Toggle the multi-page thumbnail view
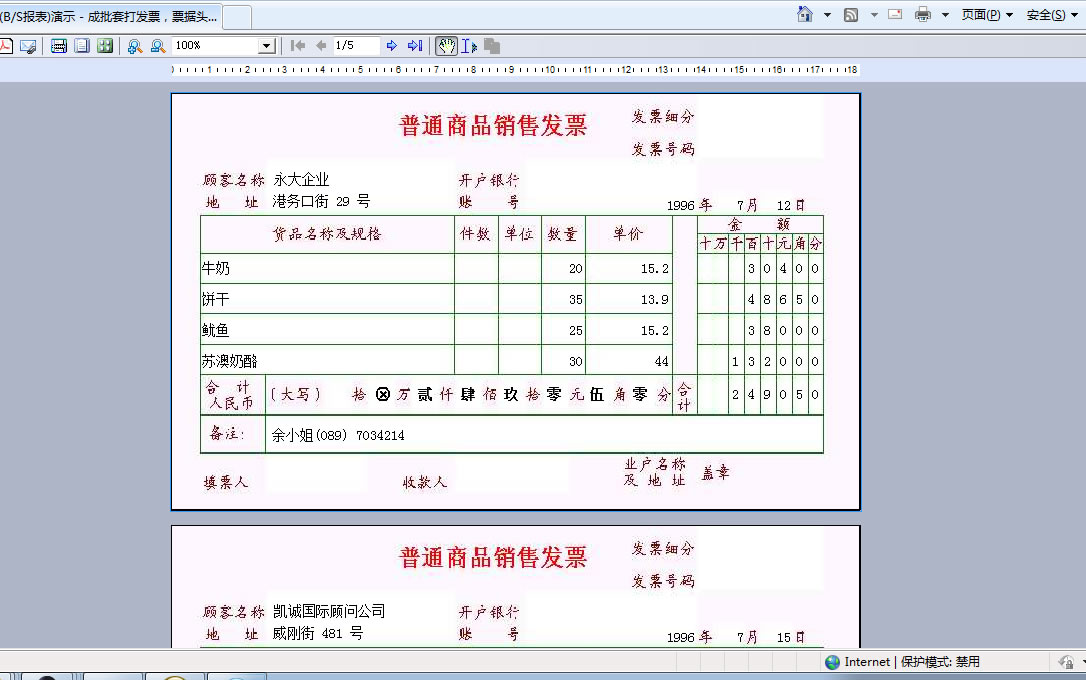Screen dimensions: 1086x680 [105, 46]
